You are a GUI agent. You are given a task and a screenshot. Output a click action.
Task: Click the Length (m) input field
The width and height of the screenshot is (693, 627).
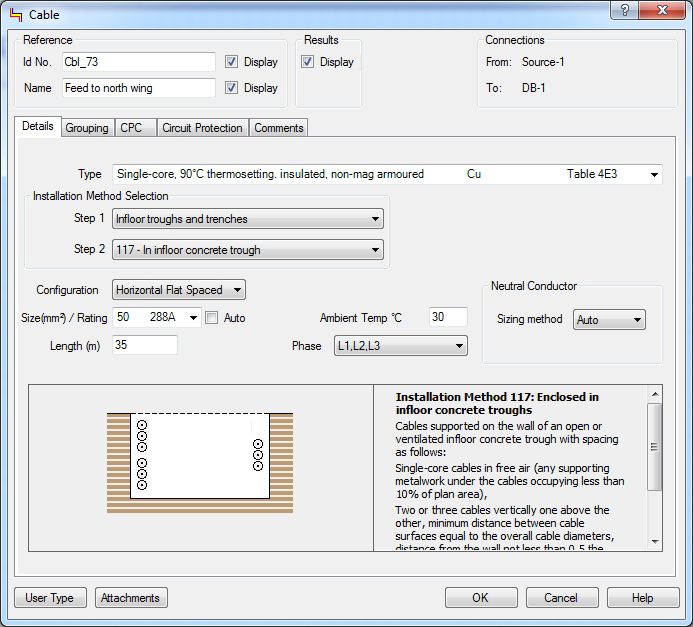pyautogui.click(x=145, y=345)
